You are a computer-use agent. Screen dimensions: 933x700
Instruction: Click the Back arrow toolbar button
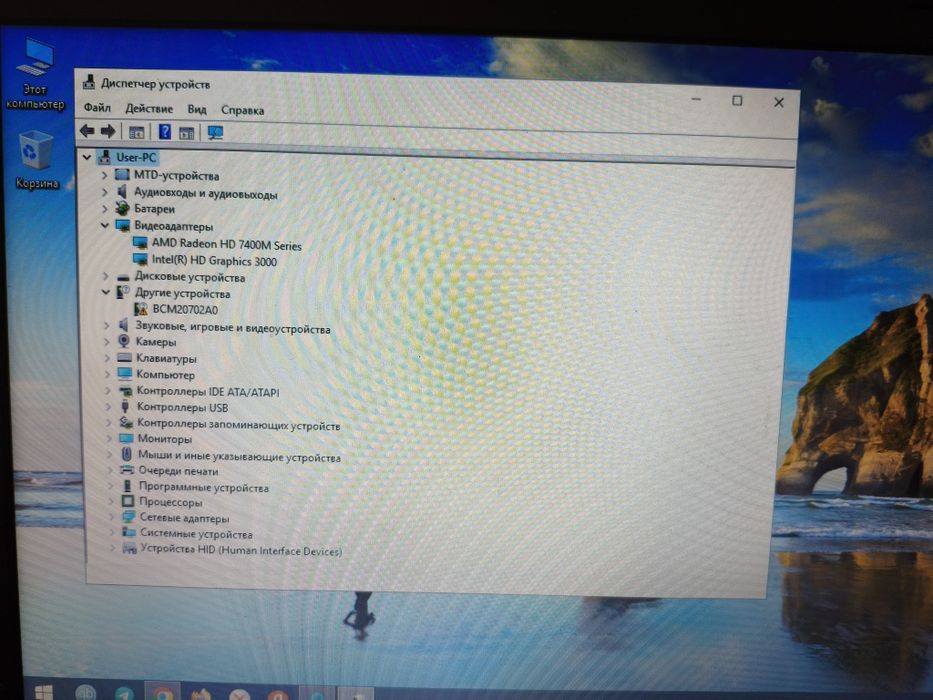tap(87, 130)
